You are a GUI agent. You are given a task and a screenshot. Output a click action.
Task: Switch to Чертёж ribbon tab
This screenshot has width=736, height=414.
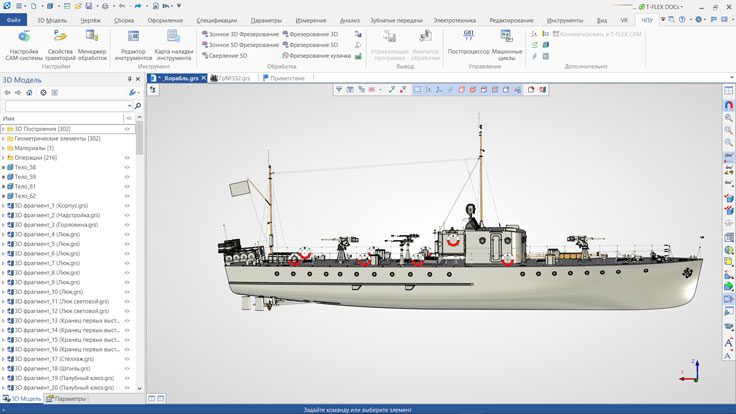(x=91, y=21)
